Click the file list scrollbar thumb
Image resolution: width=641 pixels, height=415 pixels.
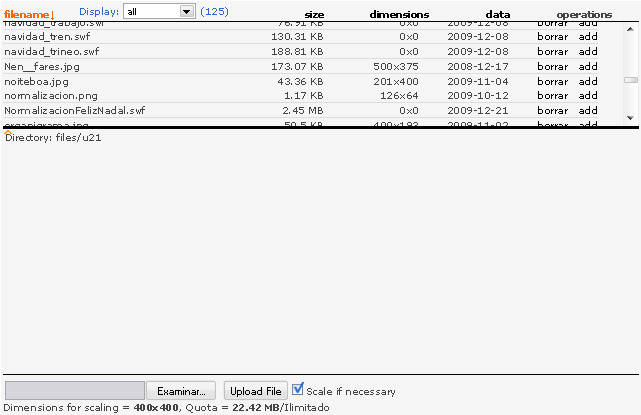pyautogui.click(x=630, y=79)
